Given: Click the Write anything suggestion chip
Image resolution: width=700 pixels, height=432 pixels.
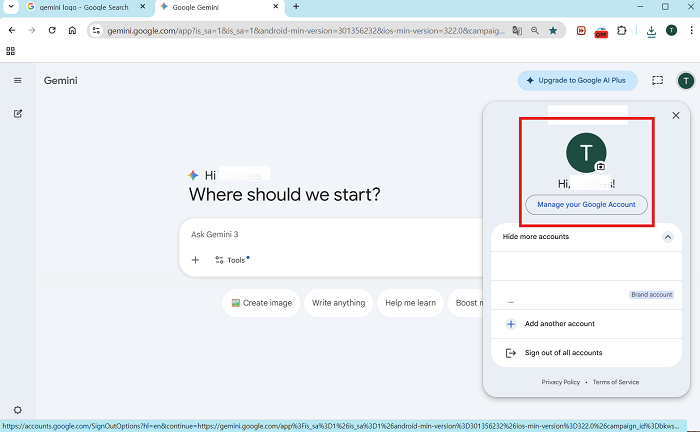Looking at the screenshot, I should click(338, 303).
